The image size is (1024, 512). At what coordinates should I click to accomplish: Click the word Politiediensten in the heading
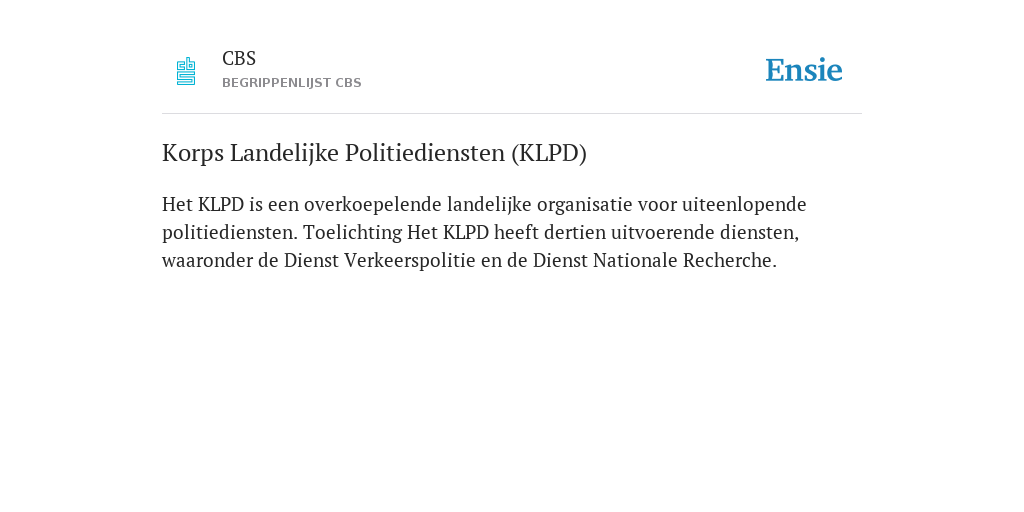click(425, 153)
